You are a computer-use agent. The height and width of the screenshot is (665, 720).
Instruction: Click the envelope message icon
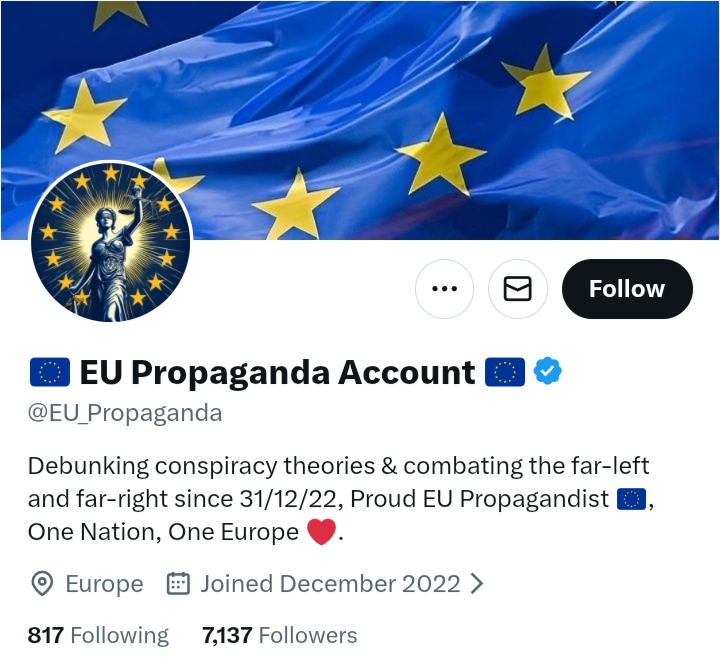[x=518, y=289]
